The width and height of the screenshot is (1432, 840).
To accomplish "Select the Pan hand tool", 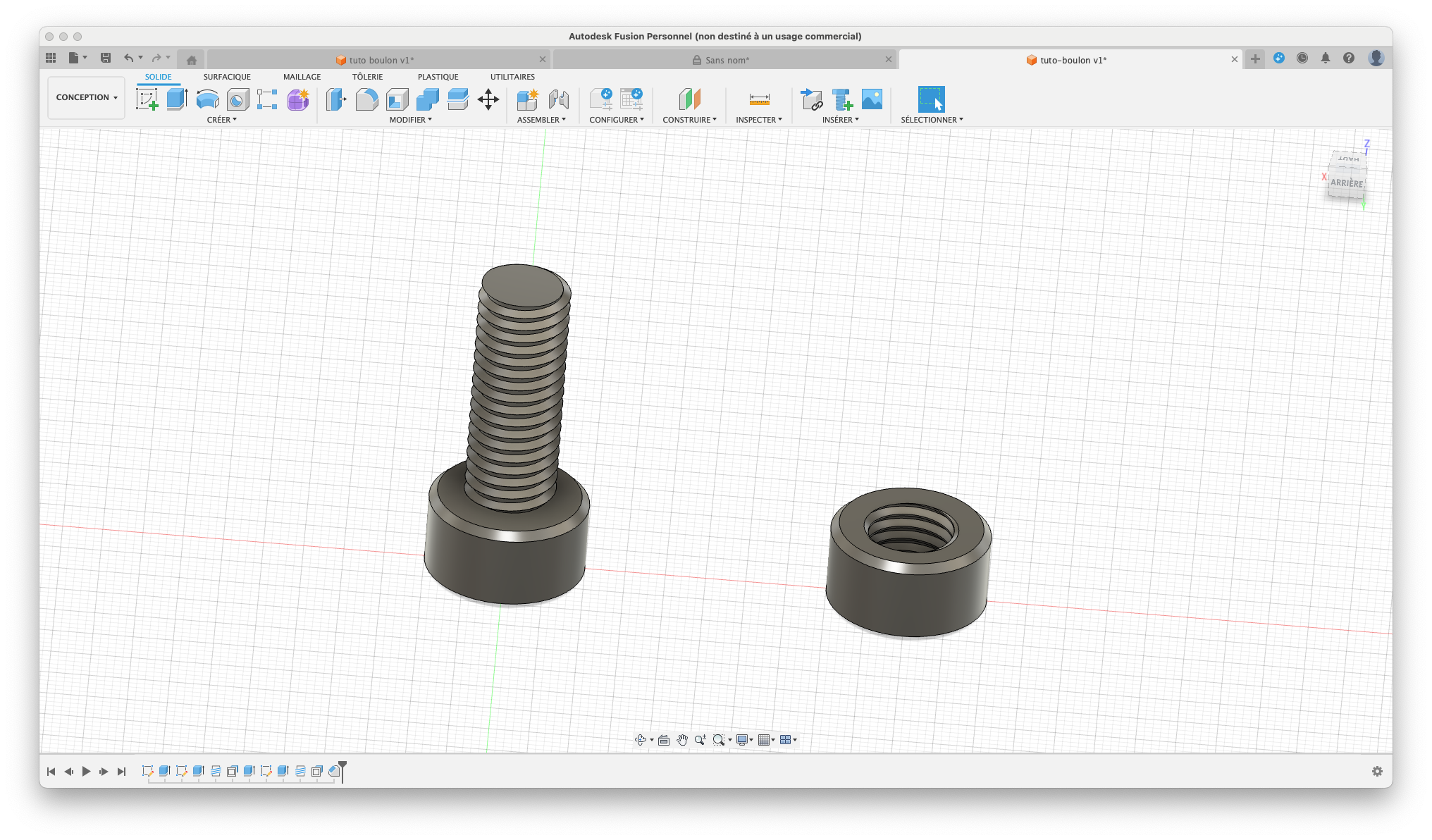I will (x=682, y=740).
